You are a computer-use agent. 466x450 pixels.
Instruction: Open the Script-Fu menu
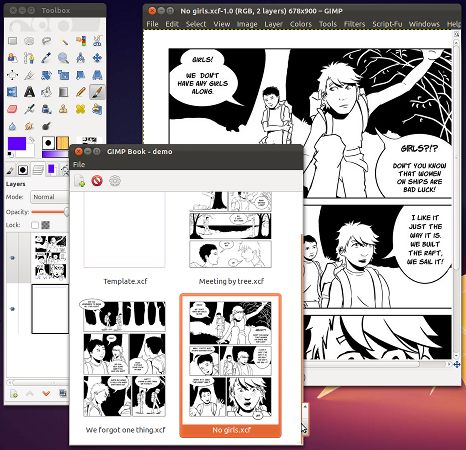tap(387, 24)
